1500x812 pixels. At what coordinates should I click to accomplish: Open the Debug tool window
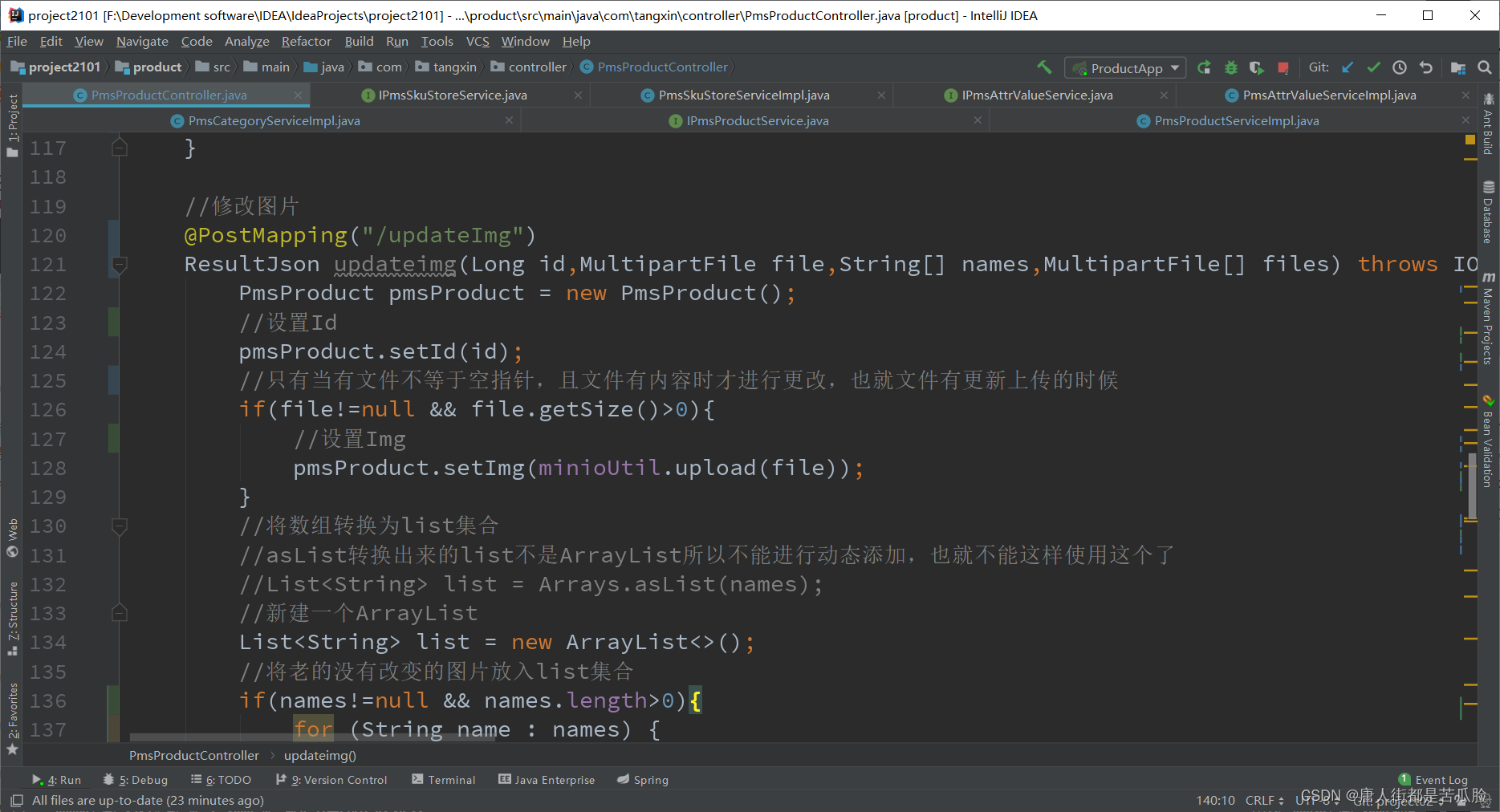point(136,780)
